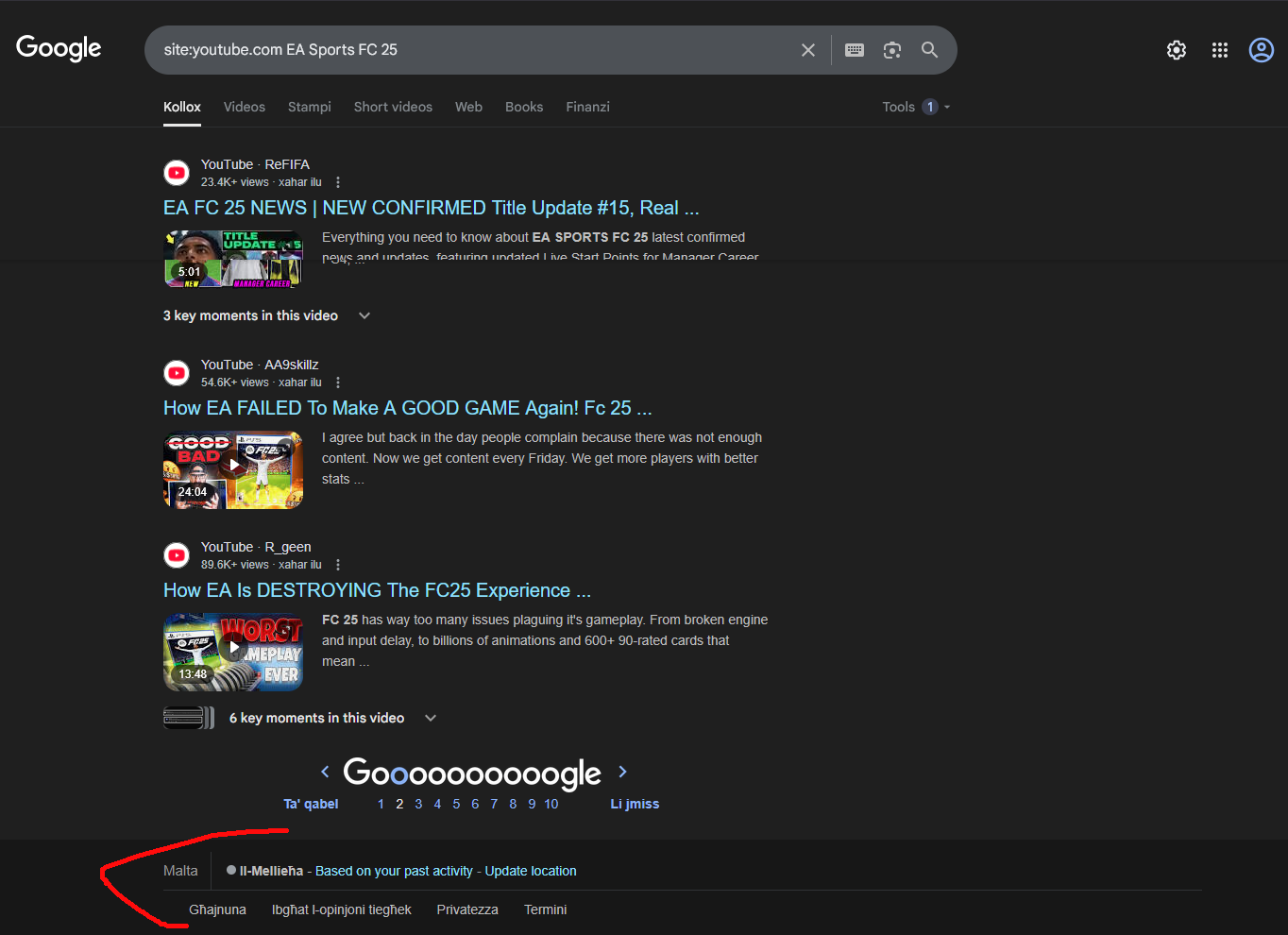The image size is (1288, 935).
Task: Click the 'Il-Mellieħa' location text
Action: click(x=271, y=871)
